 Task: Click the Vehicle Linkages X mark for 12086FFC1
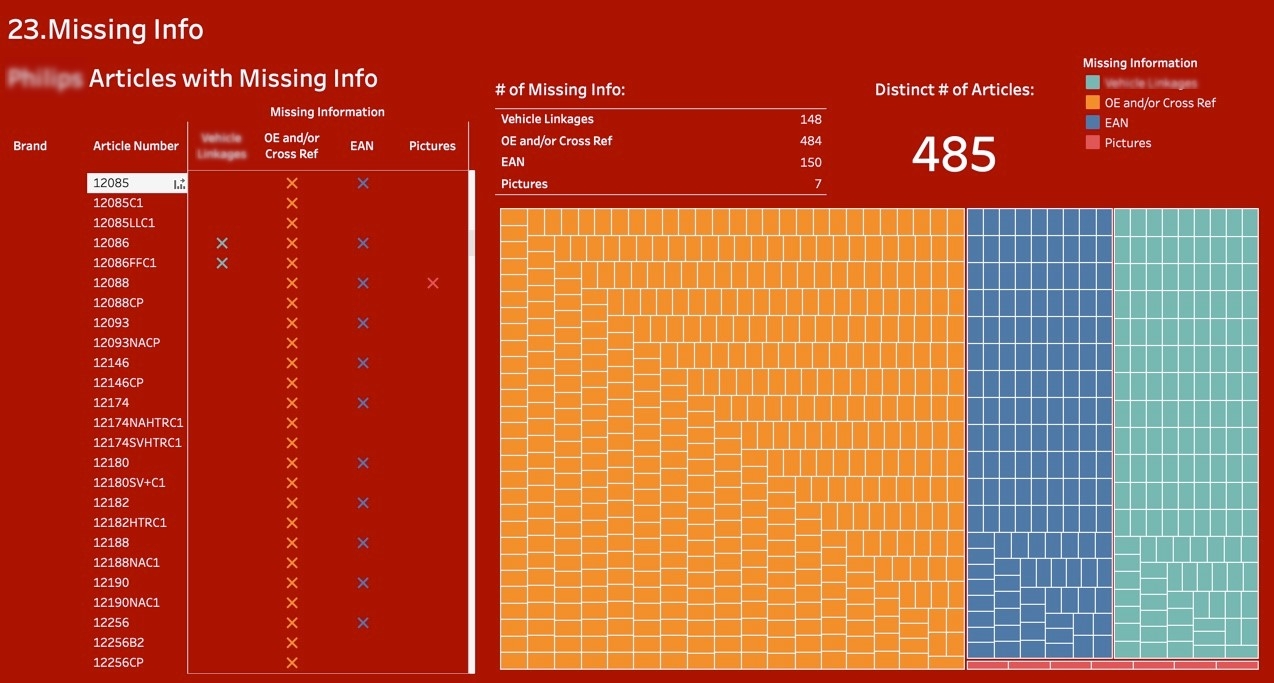tap(222, 263)
